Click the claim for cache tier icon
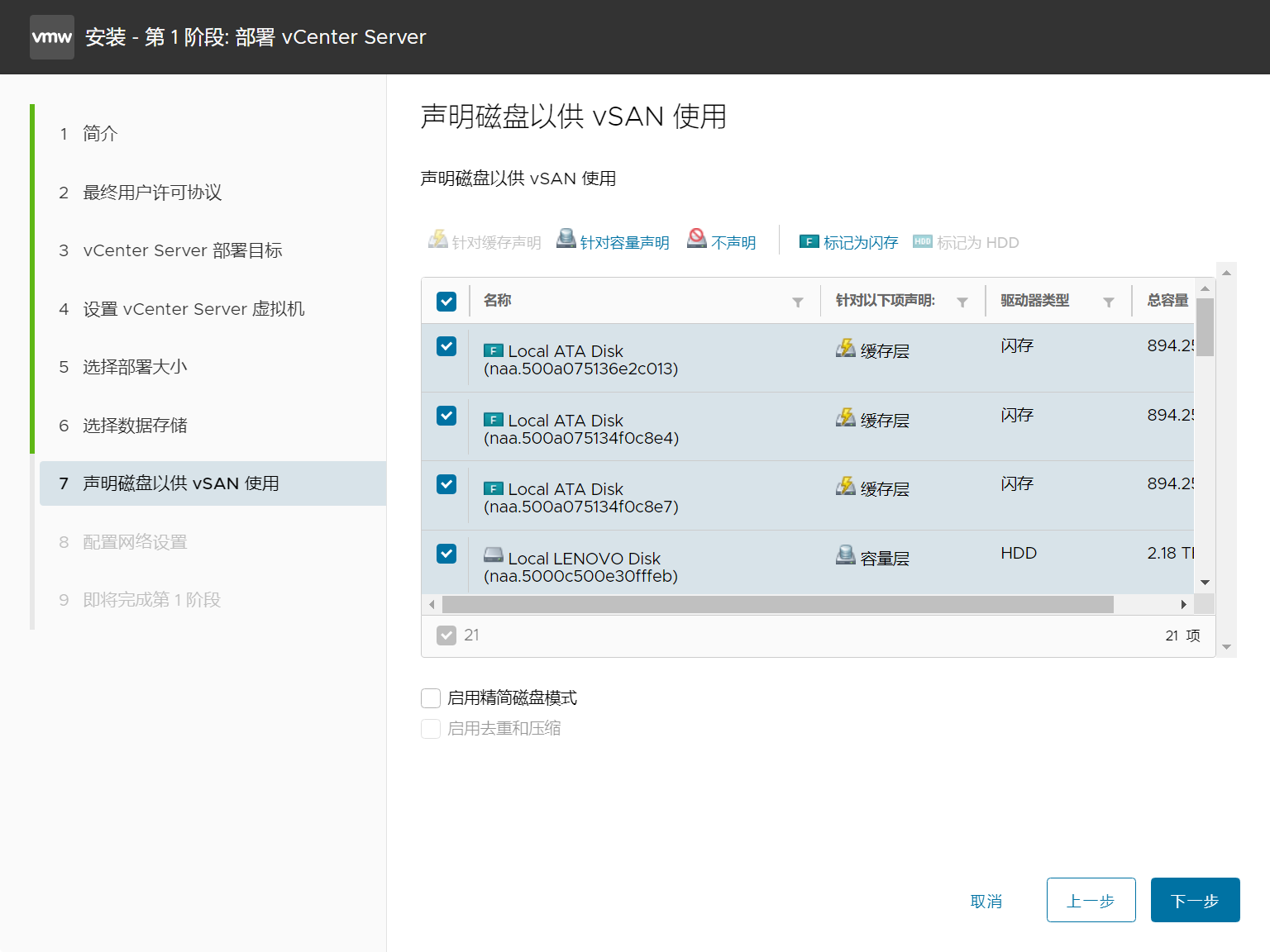 [437, 240]
